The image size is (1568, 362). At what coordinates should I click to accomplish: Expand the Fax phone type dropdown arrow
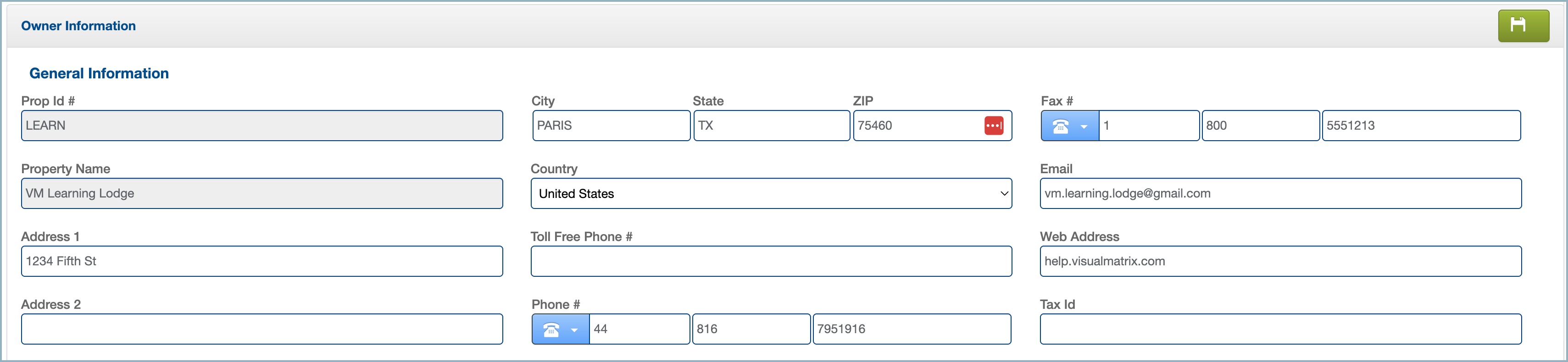[x=1084, y=126]
